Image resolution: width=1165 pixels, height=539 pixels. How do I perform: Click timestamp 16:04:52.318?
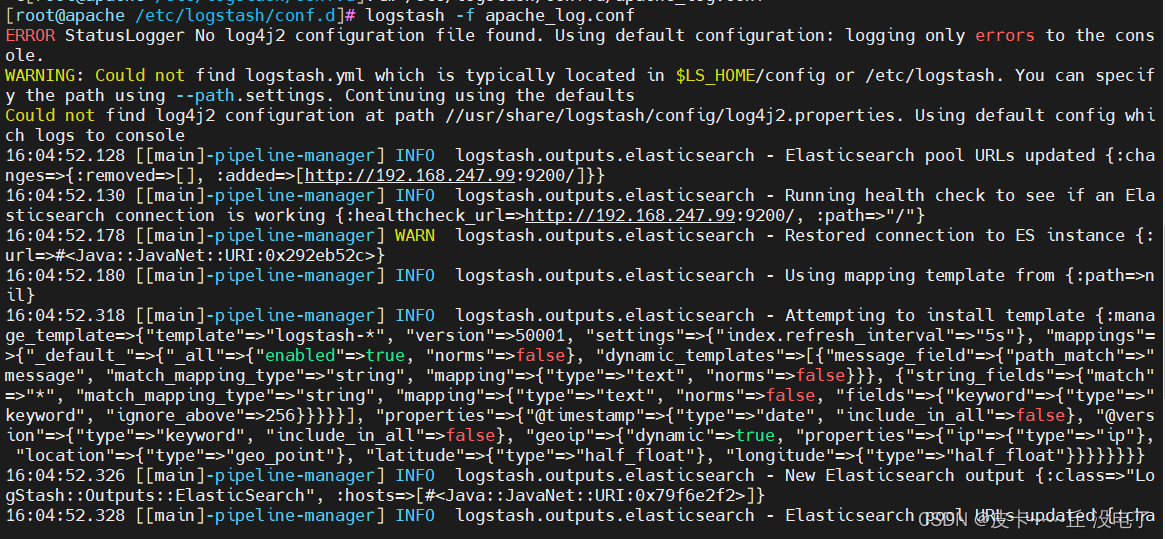click(x=65, y=316)
